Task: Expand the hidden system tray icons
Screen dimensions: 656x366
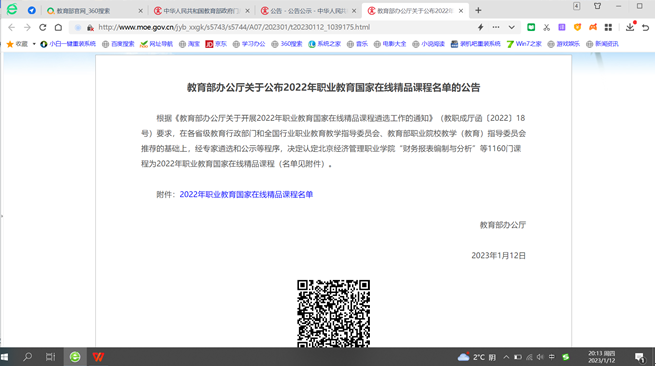Action: point(506,357)
